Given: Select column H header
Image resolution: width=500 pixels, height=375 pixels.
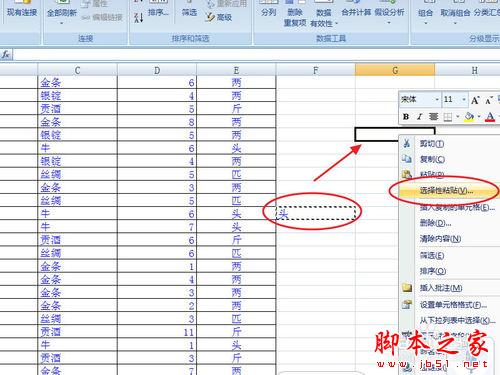Looking at the screenshot, I should [474, 70].
